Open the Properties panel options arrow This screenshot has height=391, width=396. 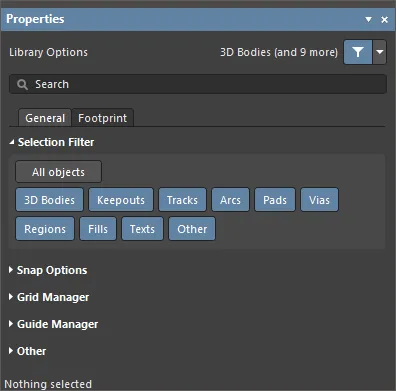pyautogui.click(x=368, y=19)
